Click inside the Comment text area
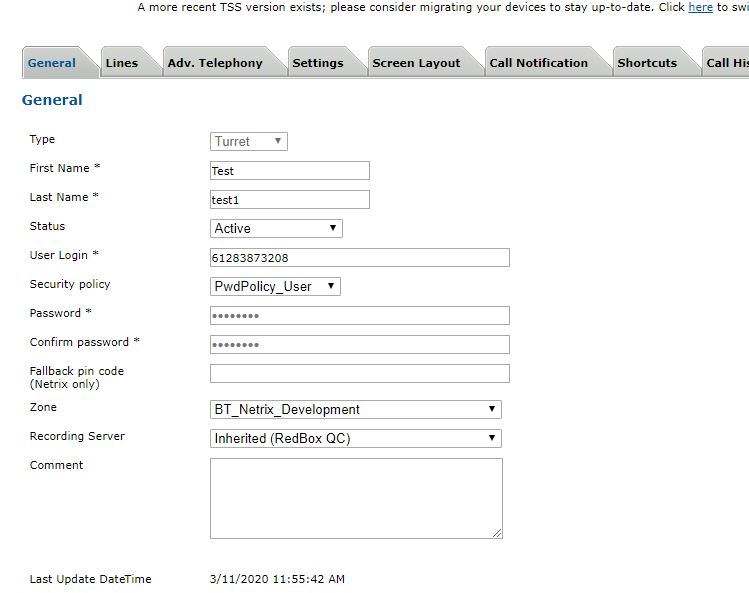Screen dimensions: 749x593 (x=356, y=498)
